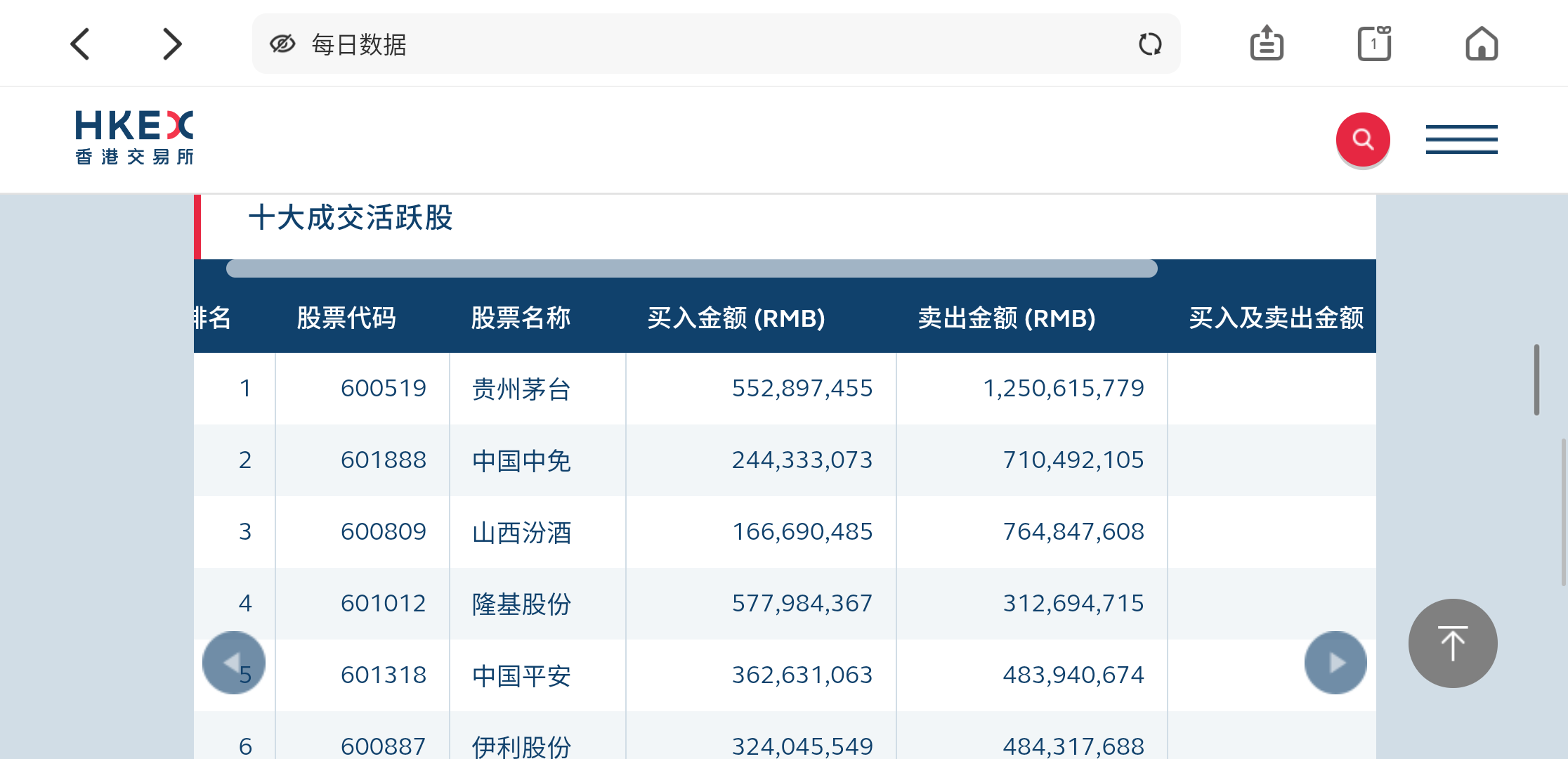Reload the page with the refresh icon
Image resolution: width=1568 pixels, height=759 pixels.
coord(1149,44)
